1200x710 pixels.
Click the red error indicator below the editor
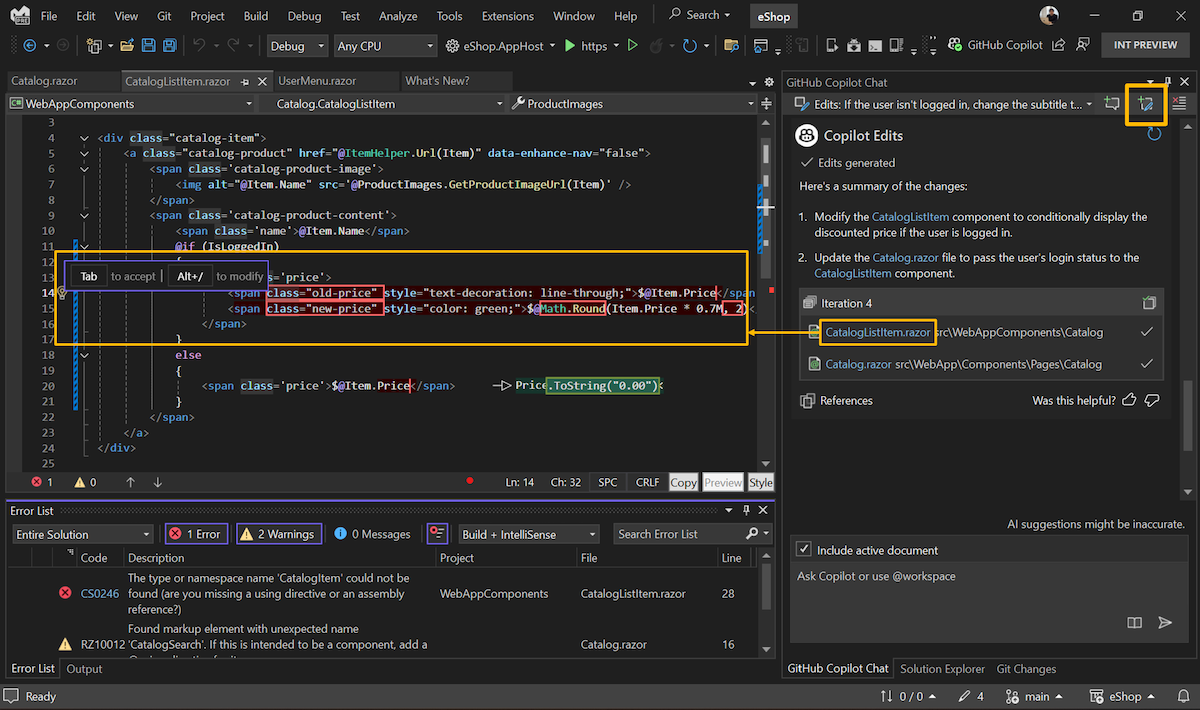469,481
